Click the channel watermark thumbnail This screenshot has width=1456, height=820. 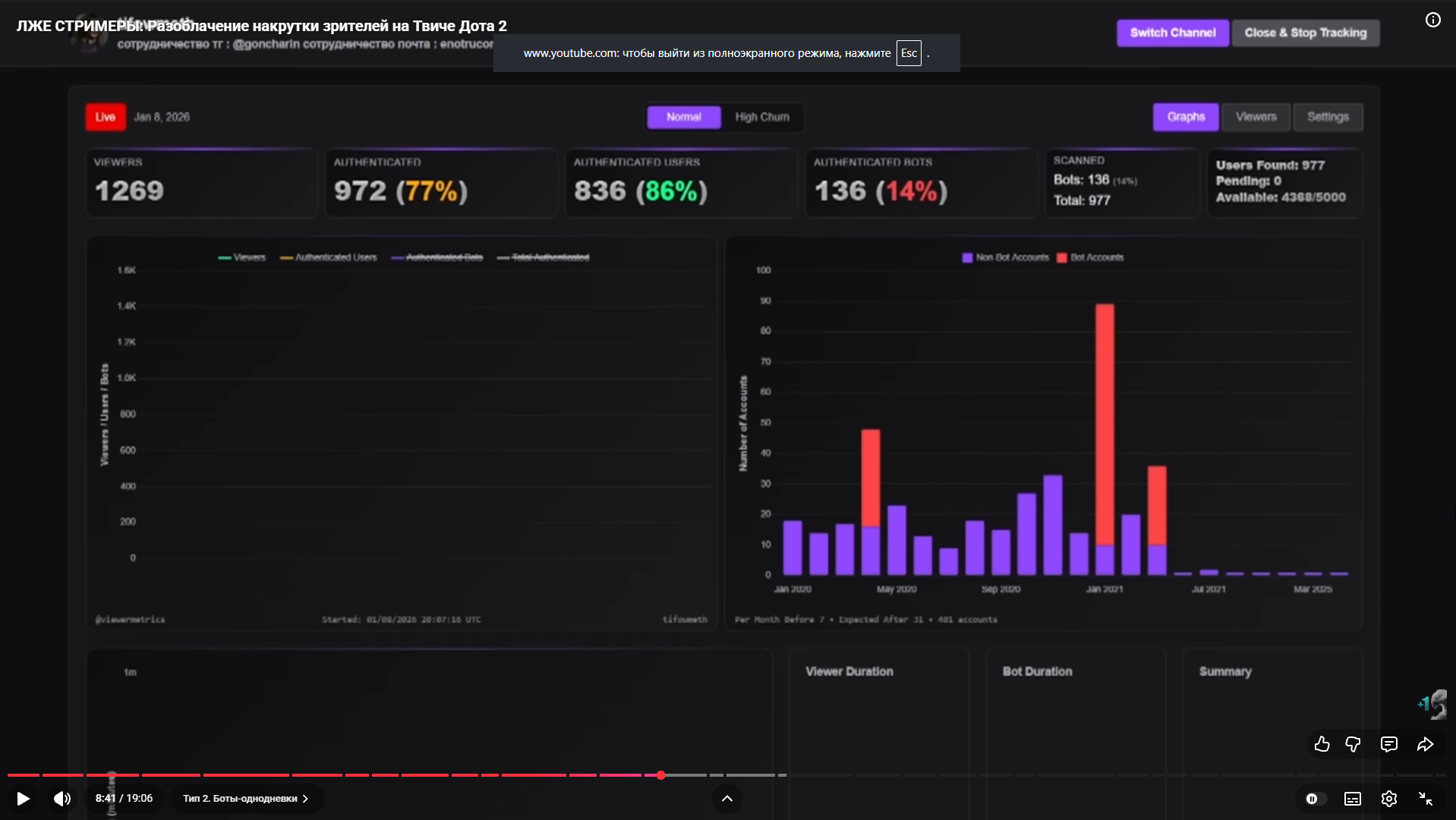1432,704
